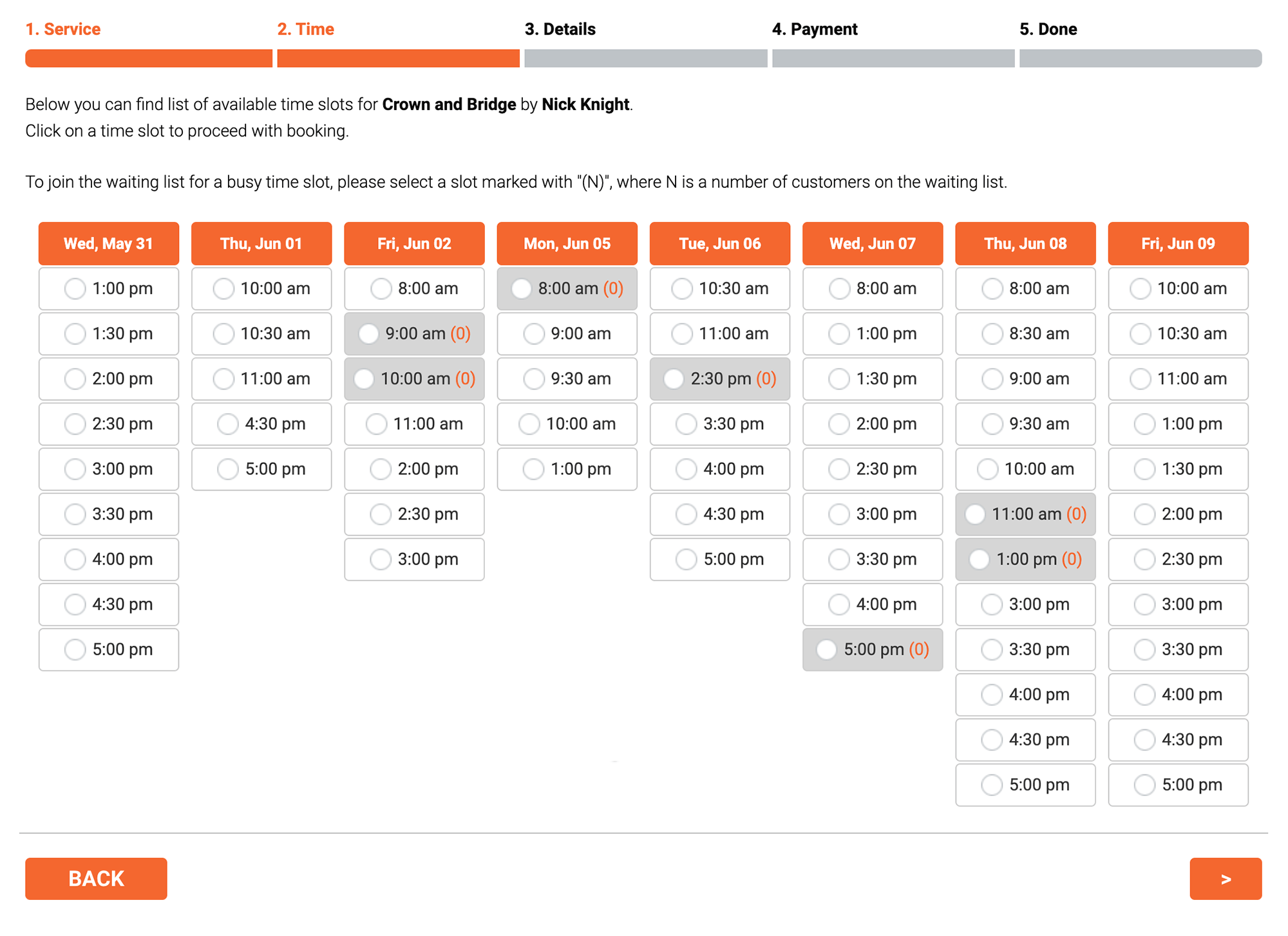Select 5:00 pm (0) on Wed, Jun 07
The image size is (1288, 936).
[873, 649]
